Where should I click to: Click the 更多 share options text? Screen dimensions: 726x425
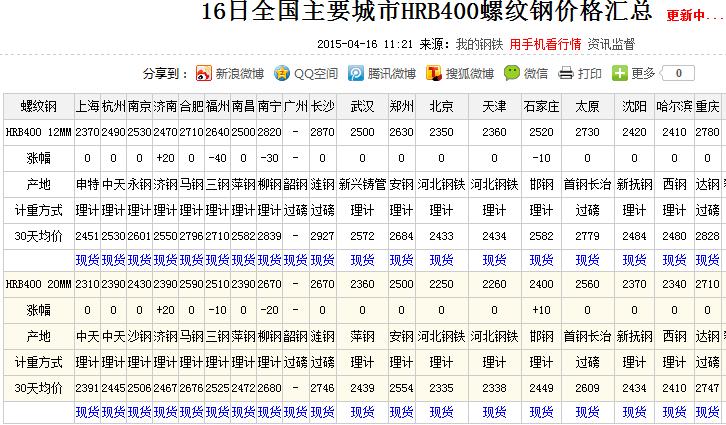click(643, 74)
